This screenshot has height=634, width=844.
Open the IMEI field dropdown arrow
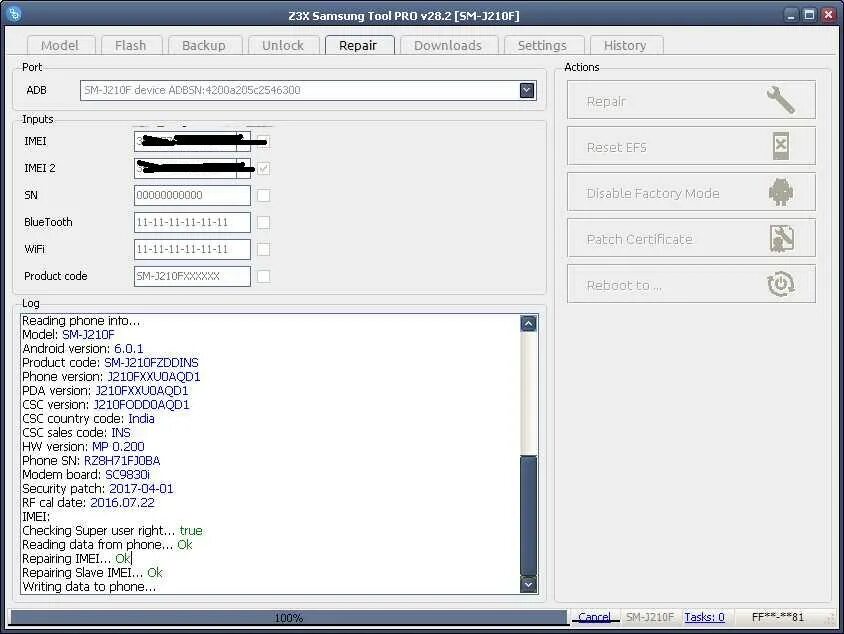(243, 142)
